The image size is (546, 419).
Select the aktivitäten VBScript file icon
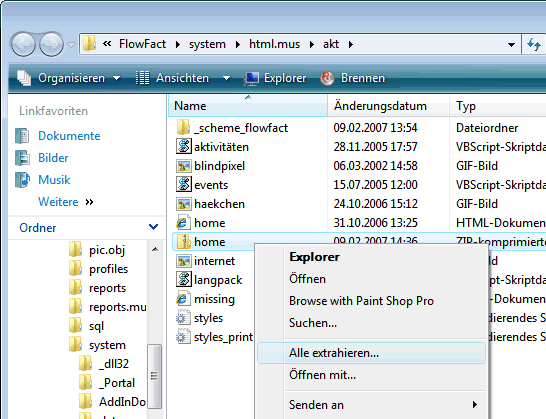[x=184, y=146]
